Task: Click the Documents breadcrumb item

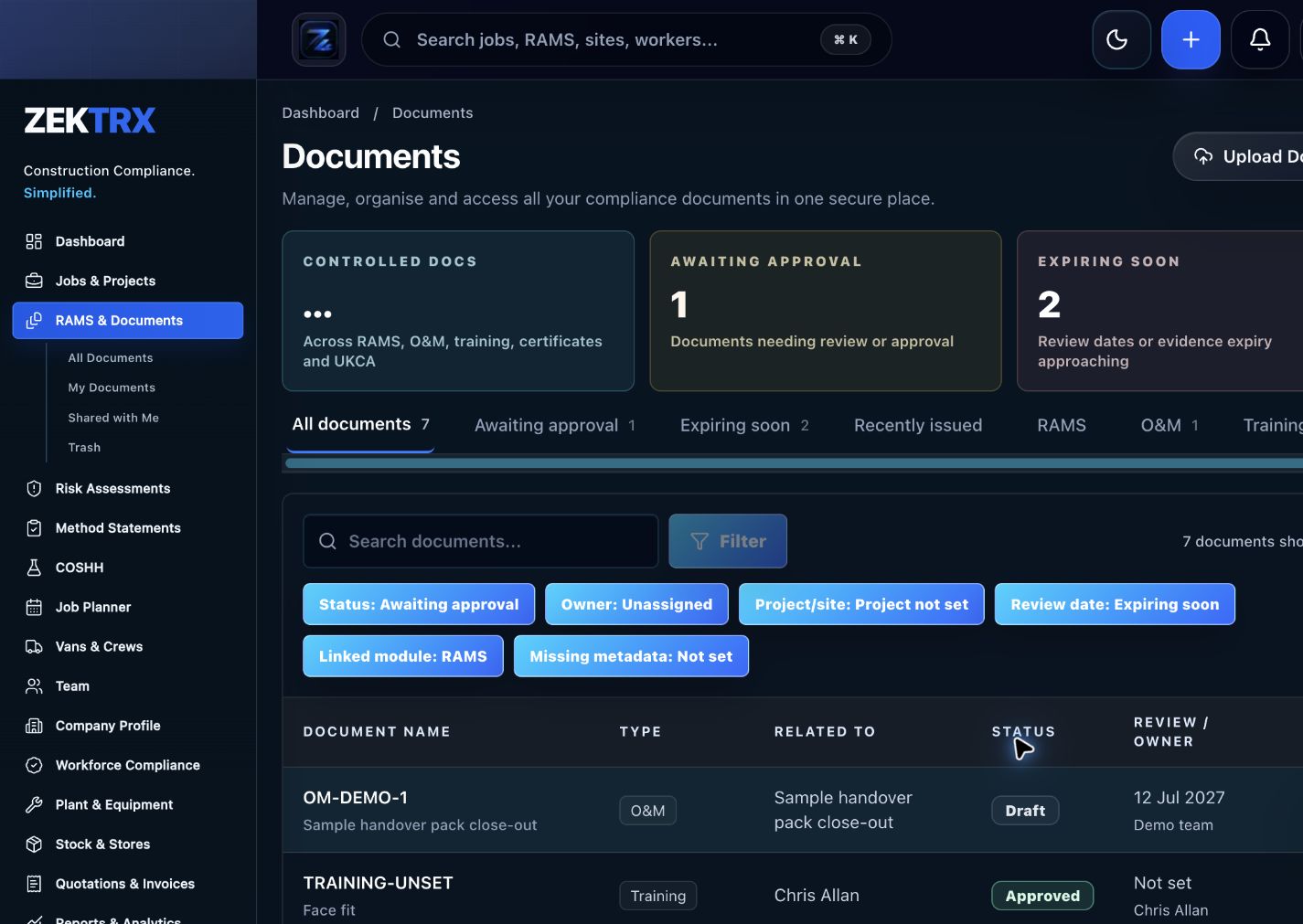Action: (433, 112)
